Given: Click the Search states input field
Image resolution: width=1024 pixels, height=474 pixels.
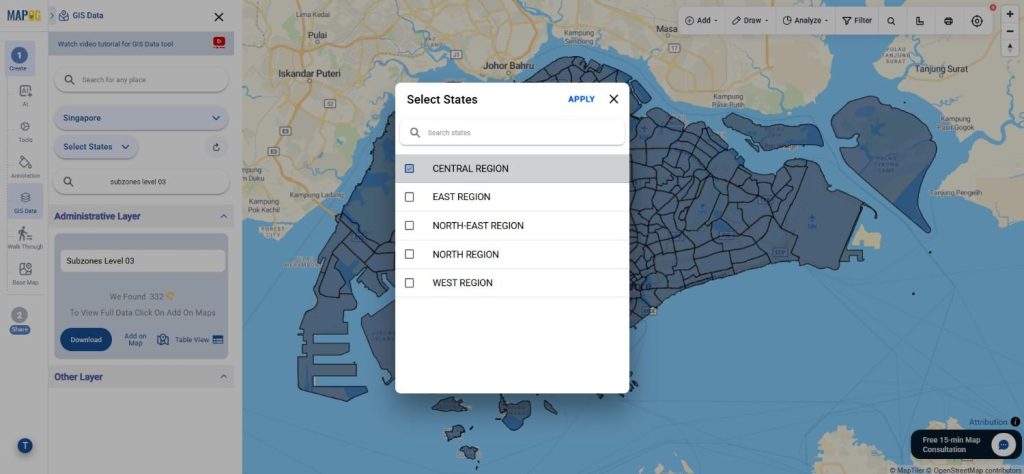Looking at the screenshot, I should 512,133.
